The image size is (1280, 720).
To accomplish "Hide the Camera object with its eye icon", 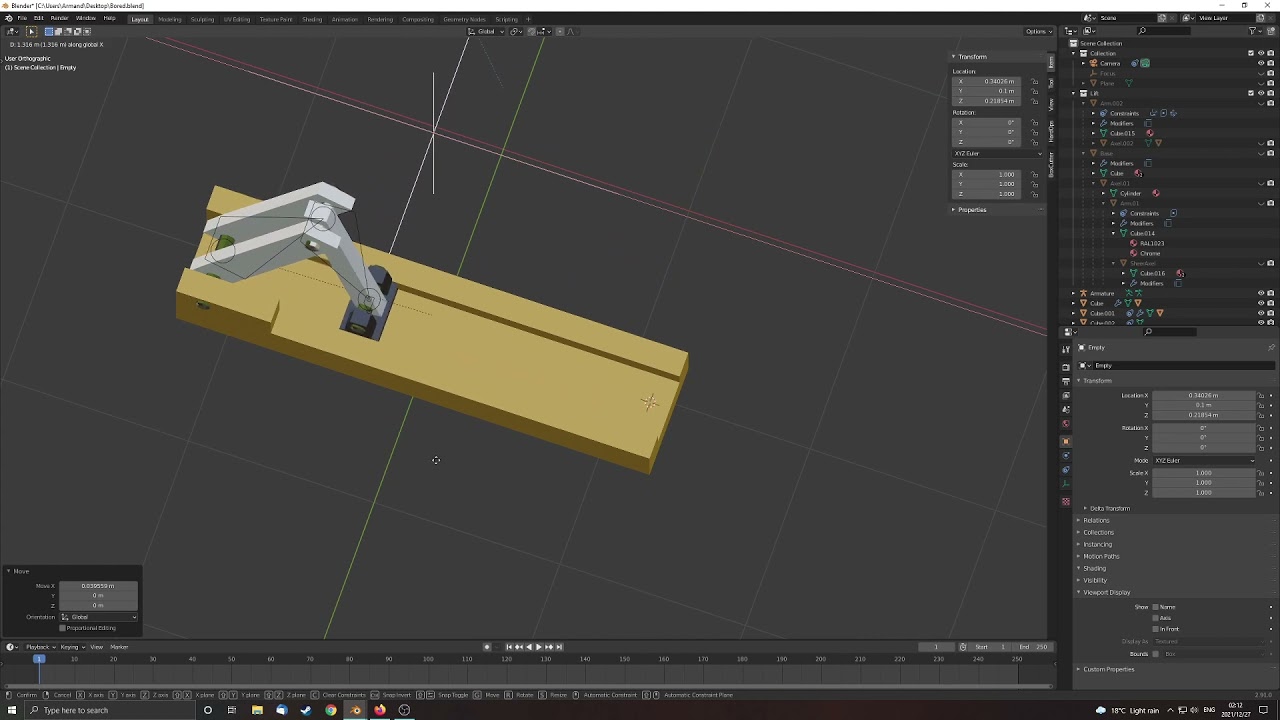I will coord(1260,63).
